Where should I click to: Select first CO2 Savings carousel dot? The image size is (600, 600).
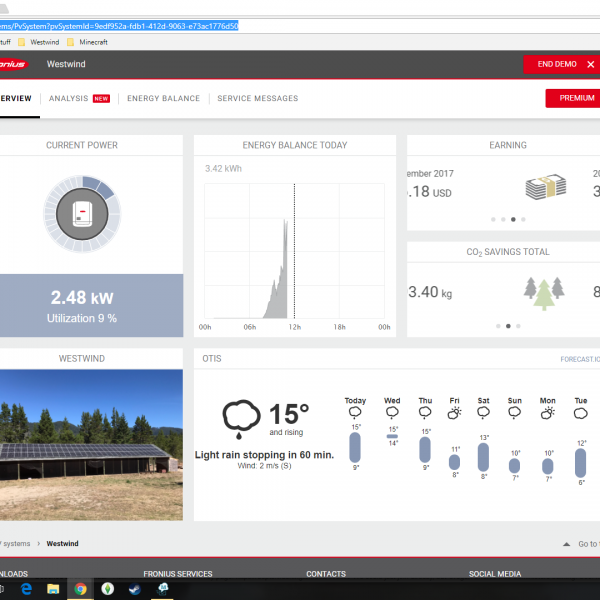(x=498, y=326)
